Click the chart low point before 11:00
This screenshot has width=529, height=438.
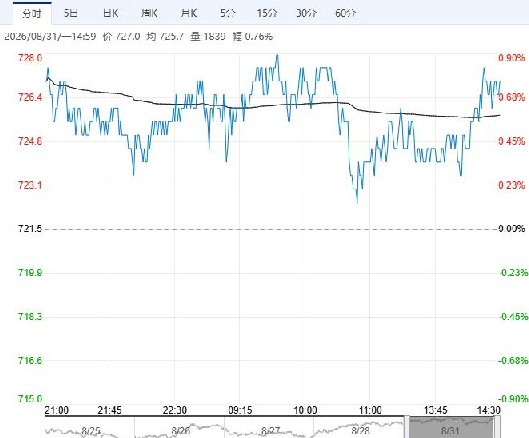[357, 202]
